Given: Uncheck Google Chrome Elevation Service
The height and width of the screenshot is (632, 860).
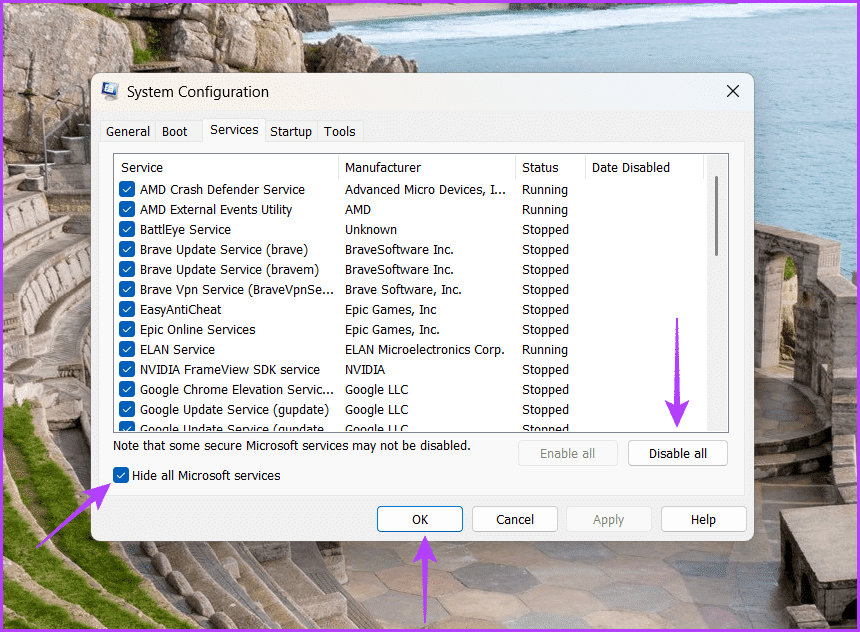Looking at the screenshot, I should (127, 390).
